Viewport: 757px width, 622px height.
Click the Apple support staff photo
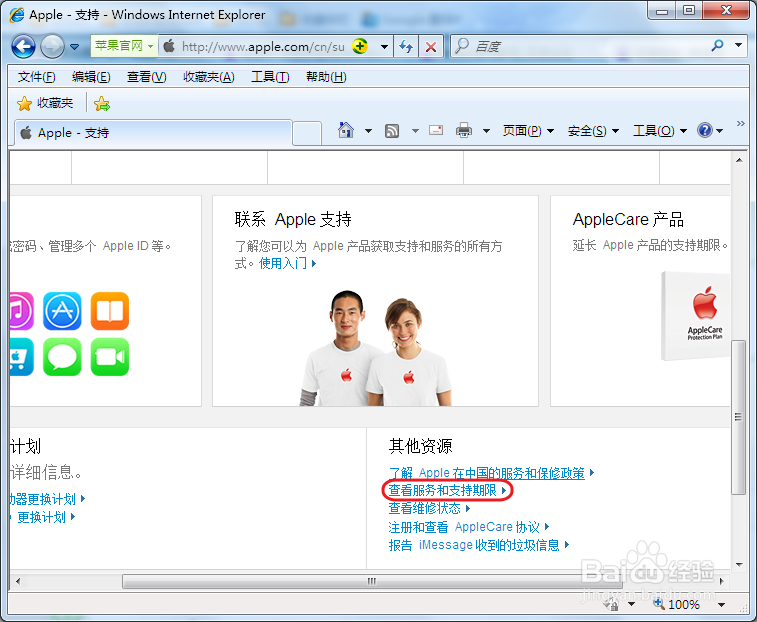tap(376, 348)
